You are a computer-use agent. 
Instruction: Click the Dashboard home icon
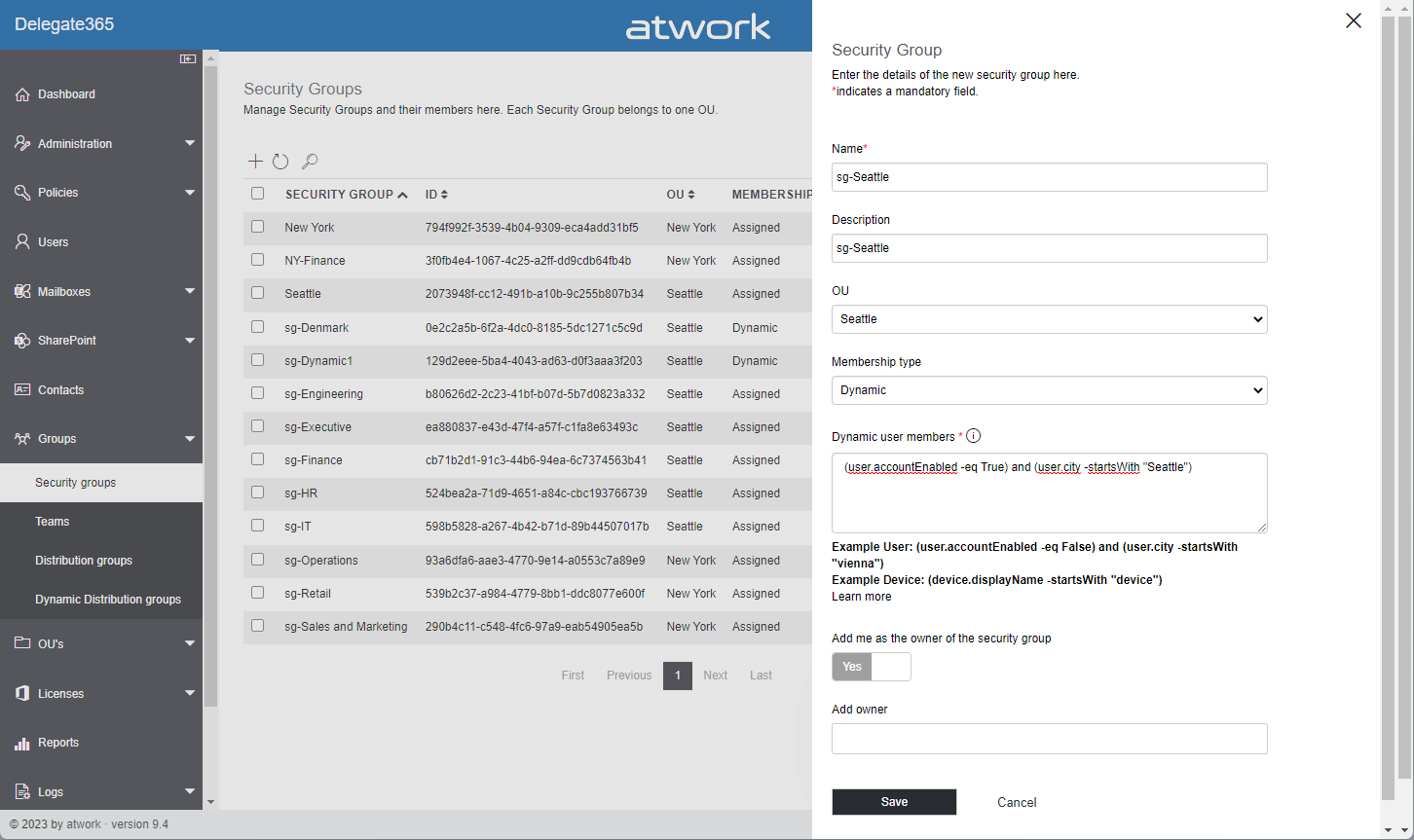click(22, 94)
